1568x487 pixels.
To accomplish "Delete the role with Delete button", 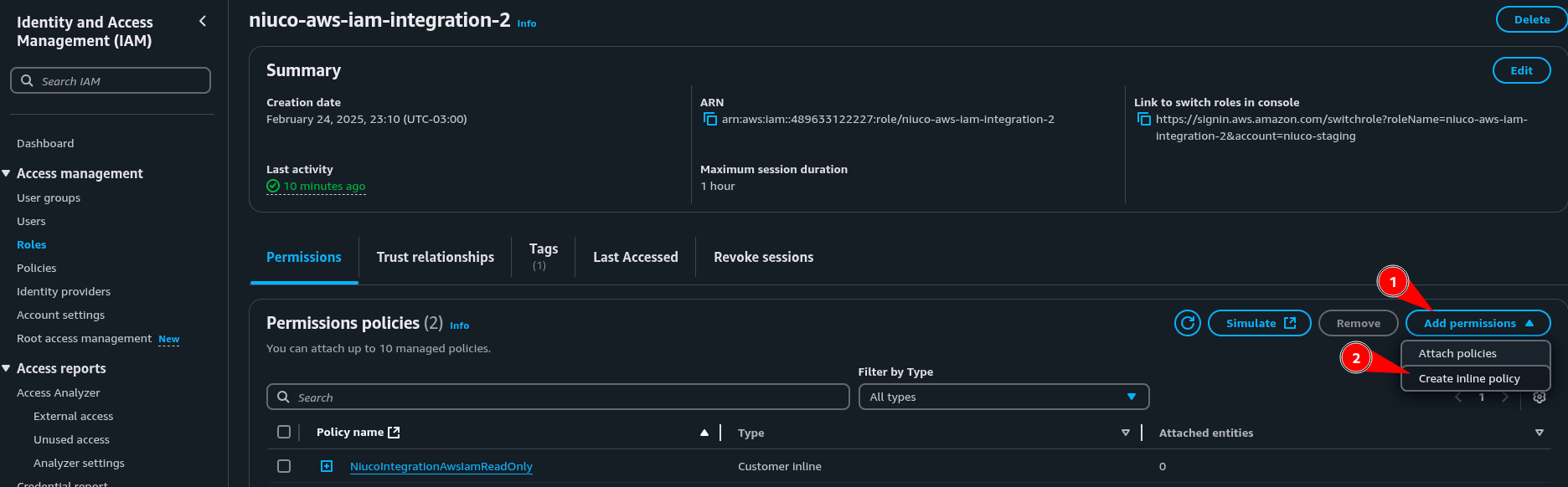I will (1531, 19).
